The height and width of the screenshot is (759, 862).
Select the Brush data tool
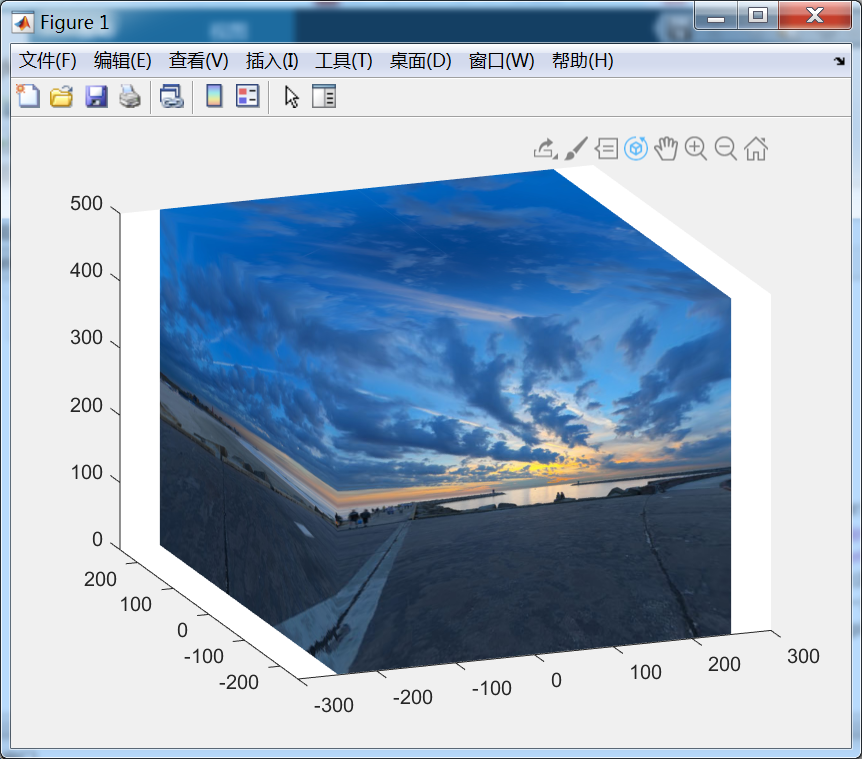[576, 148]
